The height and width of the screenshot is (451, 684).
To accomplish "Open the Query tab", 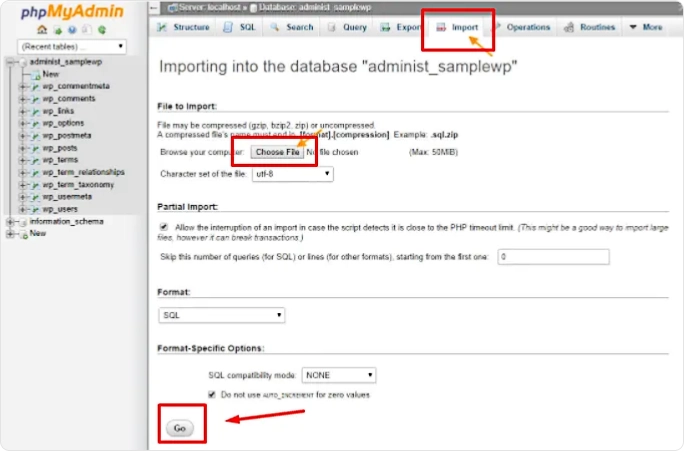I will click(348, 27).
